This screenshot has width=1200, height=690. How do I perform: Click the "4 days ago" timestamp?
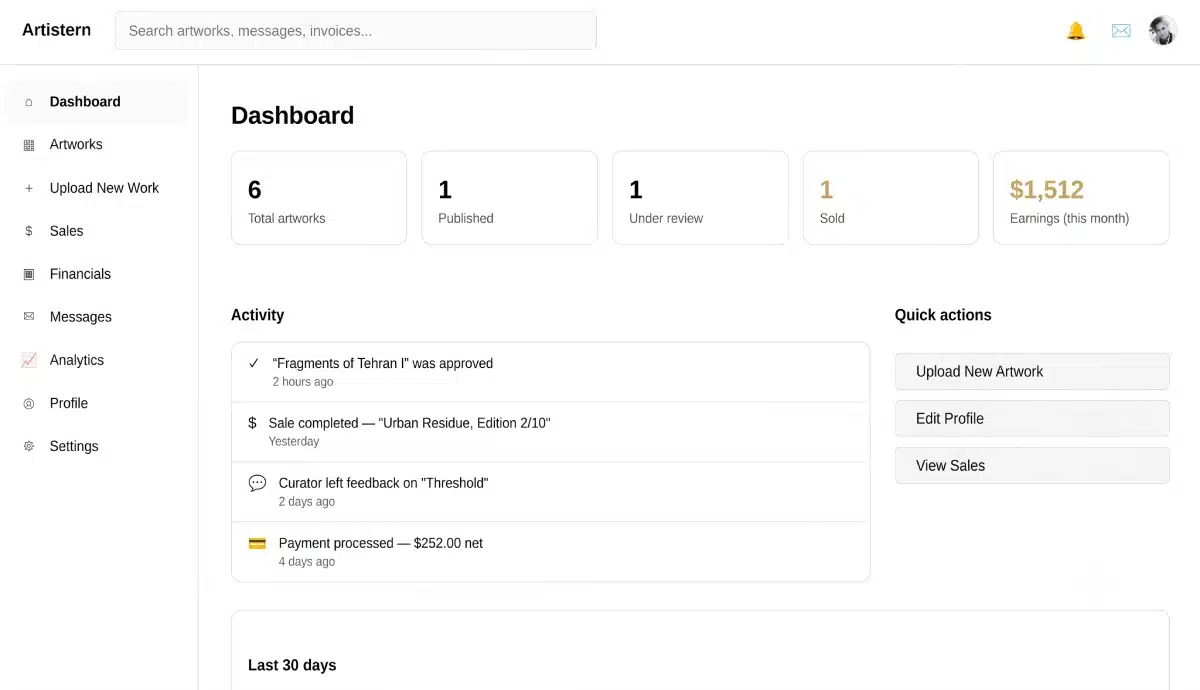[307, 562]
